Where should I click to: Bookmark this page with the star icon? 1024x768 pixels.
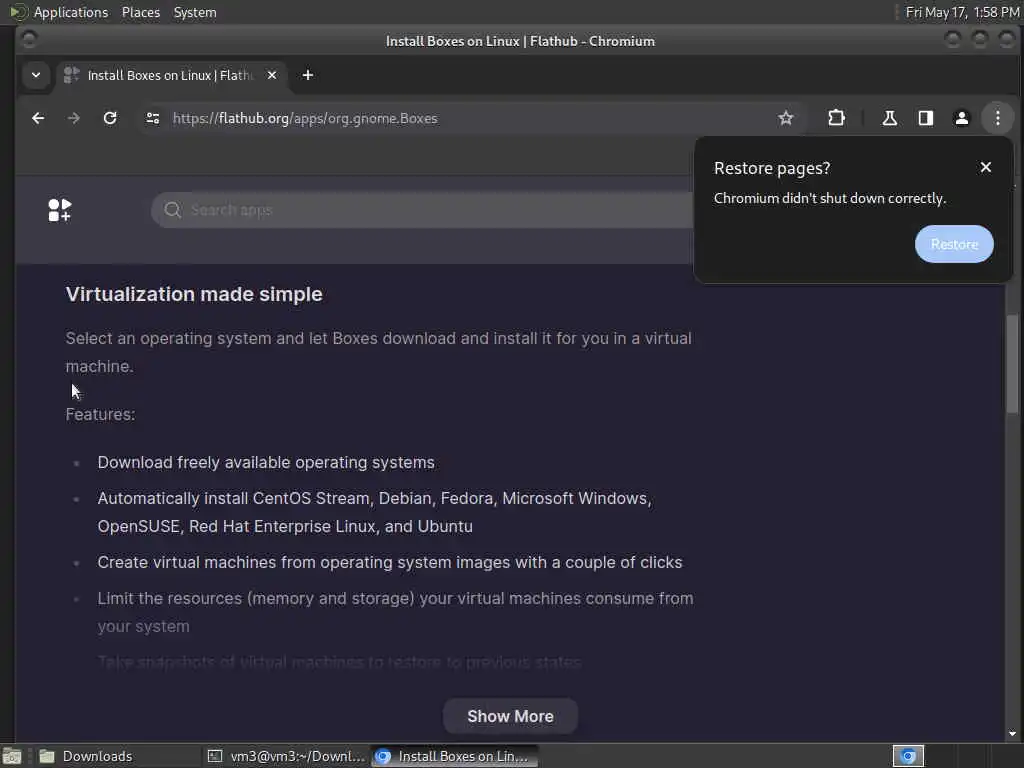coord(786,118)
